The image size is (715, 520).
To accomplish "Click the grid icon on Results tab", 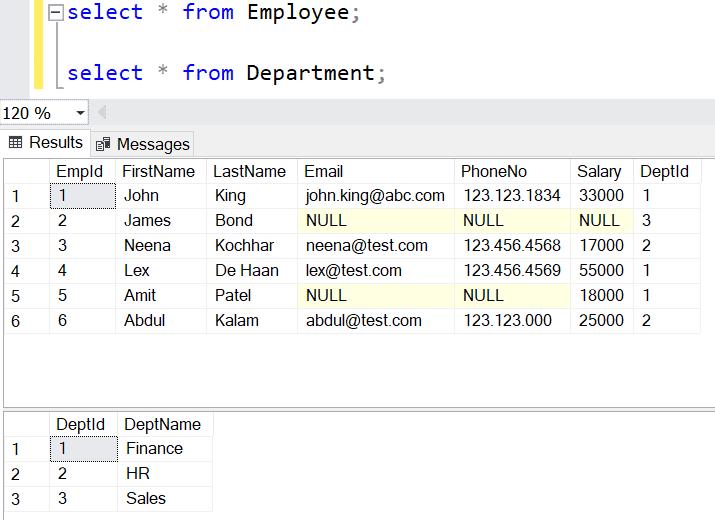I will point(15,143).
